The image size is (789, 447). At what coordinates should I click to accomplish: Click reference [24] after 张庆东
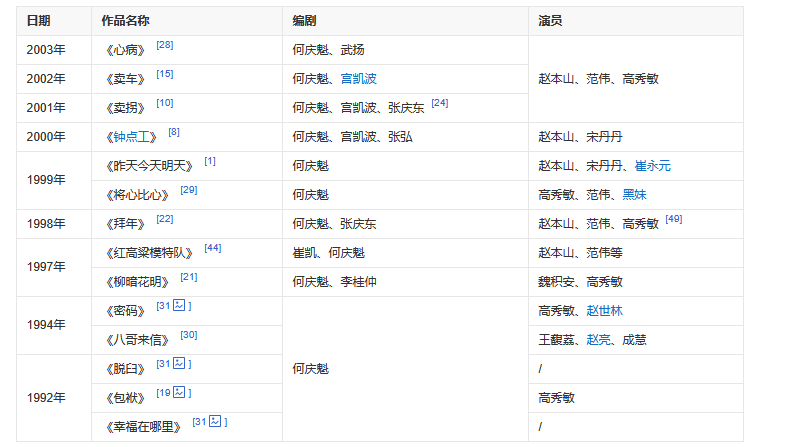tap(440, 103)
